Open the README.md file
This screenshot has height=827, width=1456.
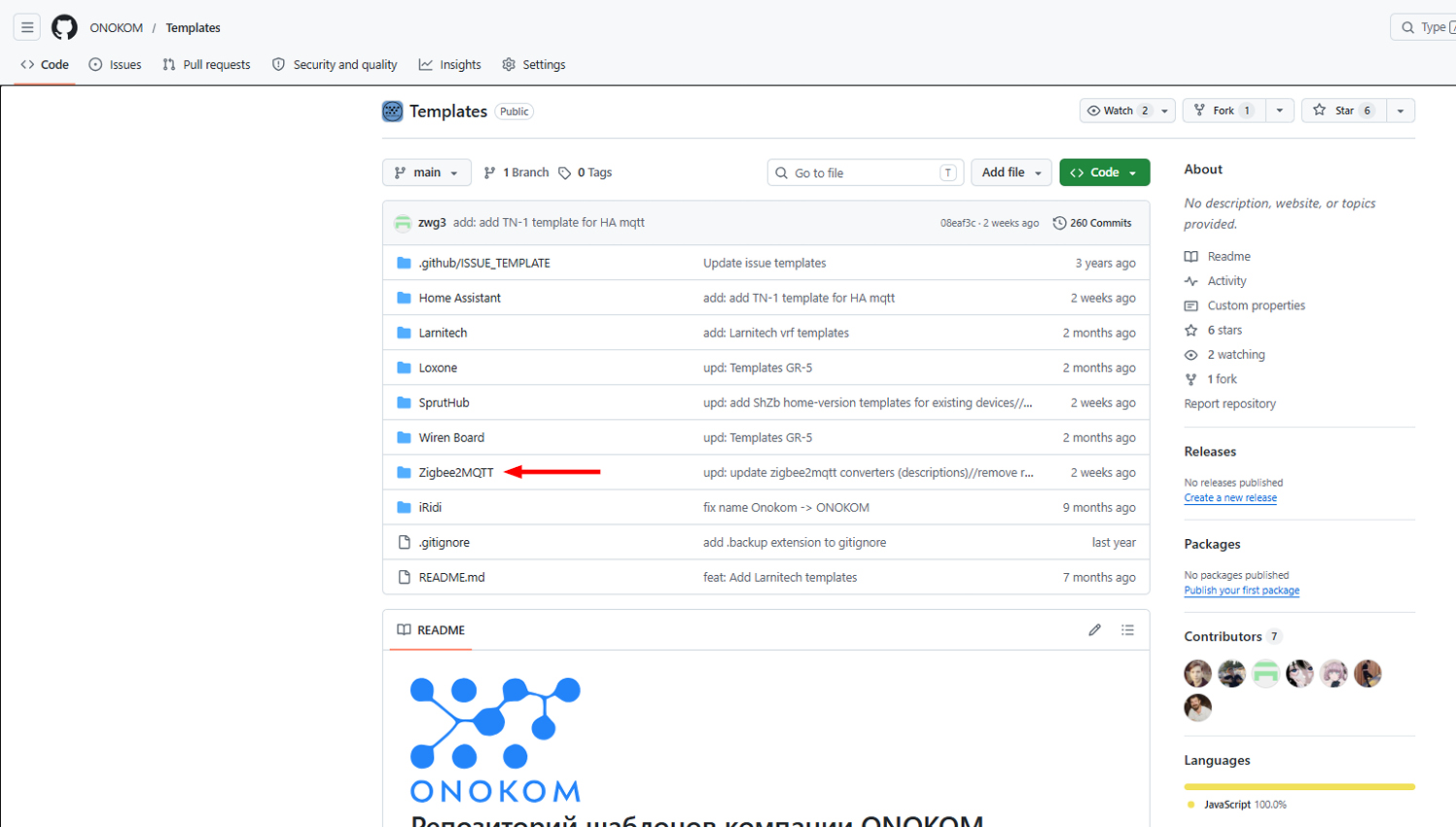451,578
